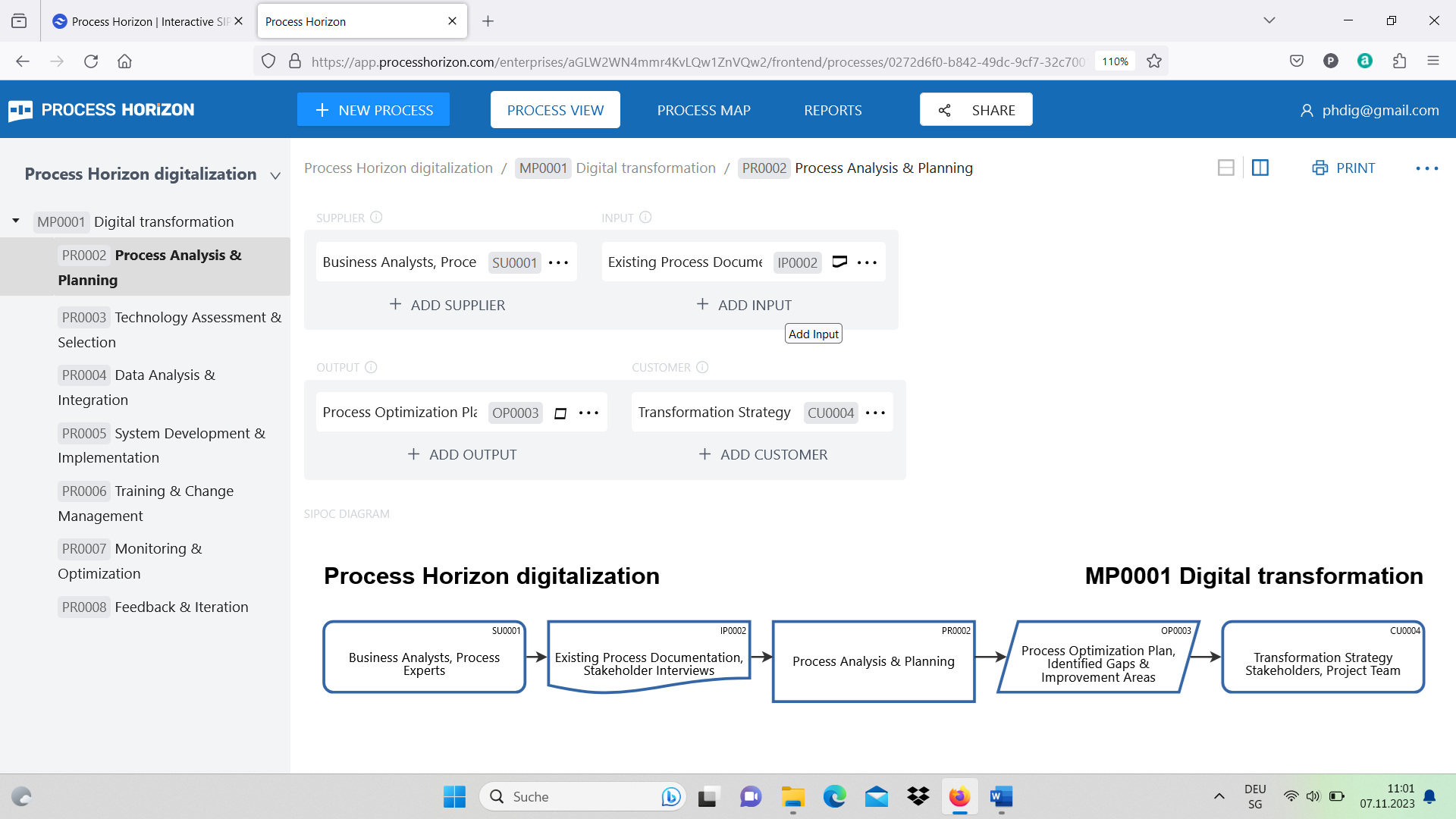Show hidden system tray icons
Screen dimensions: 1456x819
point(1219,796)
